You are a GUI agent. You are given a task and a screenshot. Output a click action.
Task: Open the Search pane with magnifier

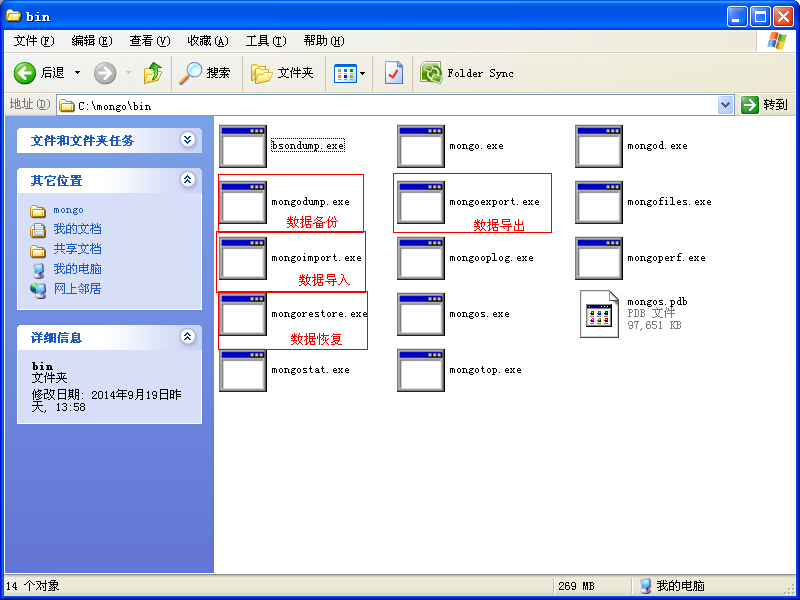pos(205,73)
